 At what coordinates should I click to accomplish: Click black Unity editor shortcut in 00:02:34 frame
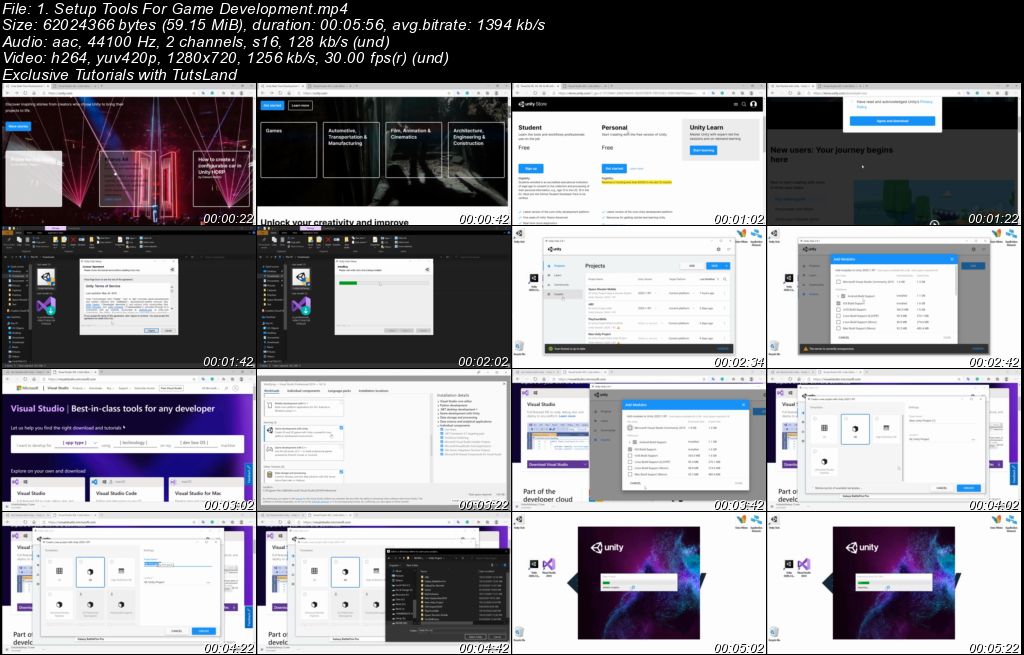pos(534,280)
